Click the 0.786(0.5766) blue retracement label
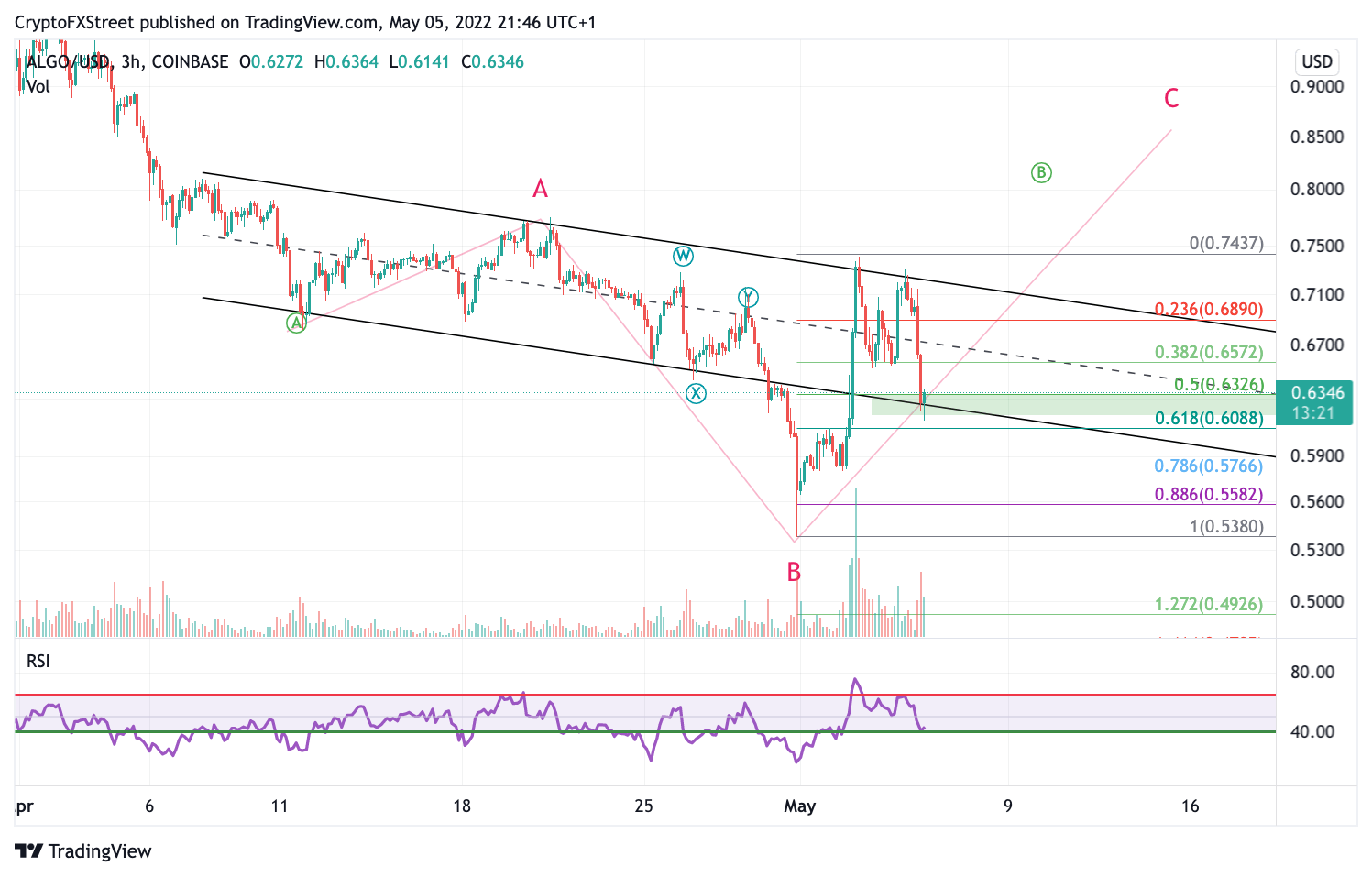Viewport: 1372px width, 877px height. pyautogui.click(x=1209, y=466)
